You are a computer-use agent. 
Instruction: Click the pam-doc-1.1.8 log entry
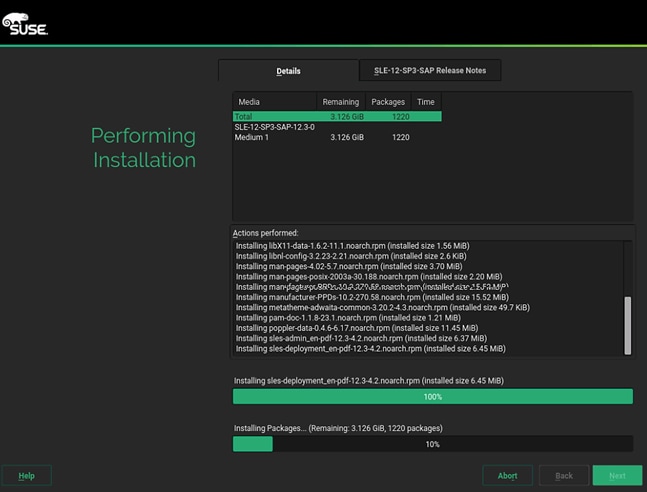point(348,318)
